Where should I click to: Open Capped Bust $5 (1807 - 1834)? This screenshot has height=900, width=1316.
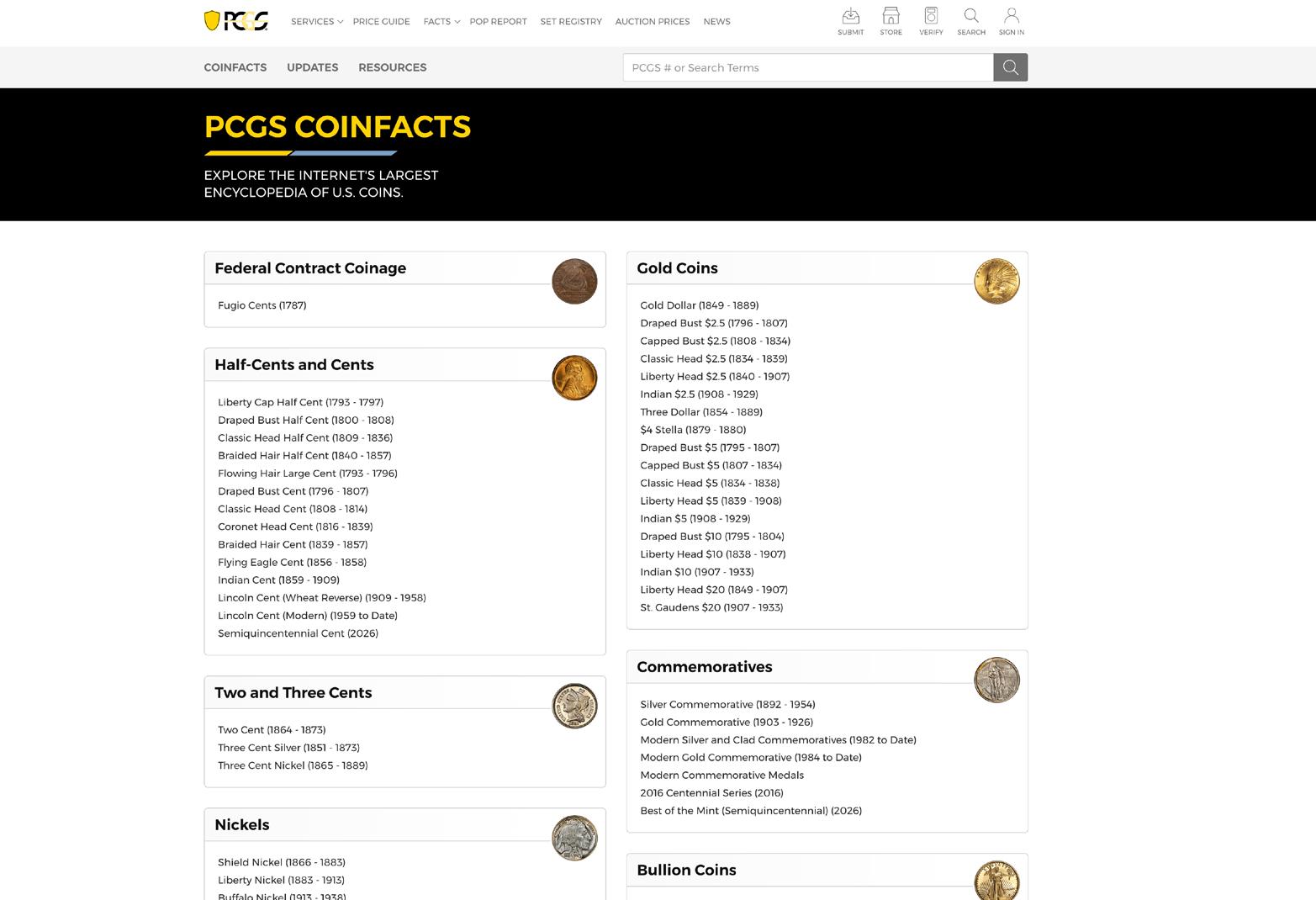pos(711,465)
